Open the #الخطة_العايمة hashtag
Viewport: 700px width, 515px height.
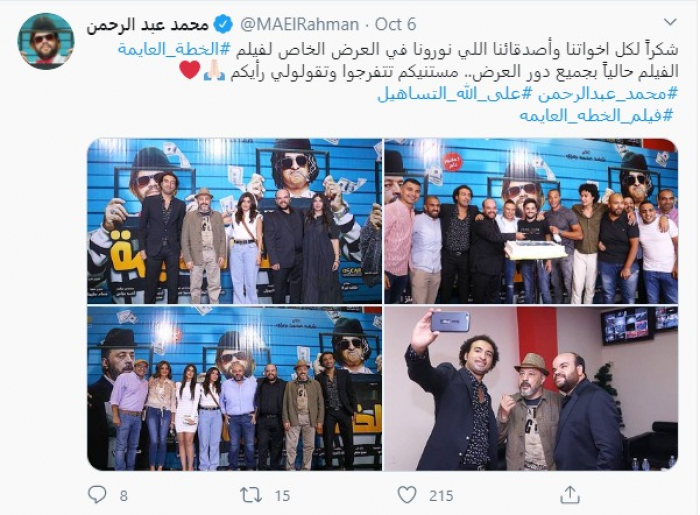(175, 49)
